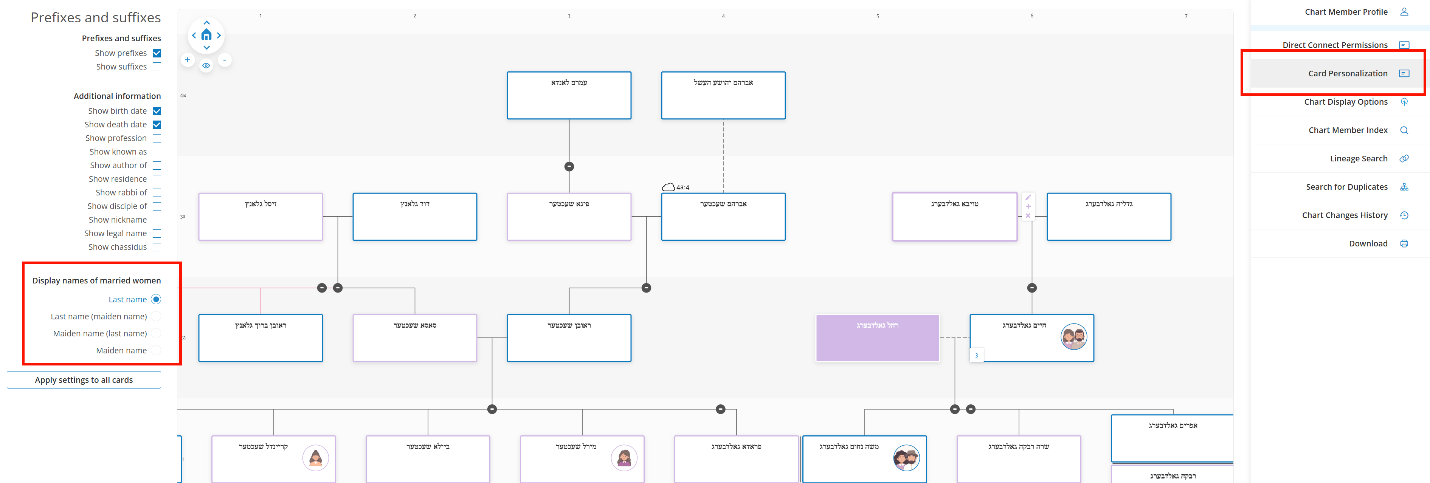Click the eye icon under navigation pad
1430x483 pixels.
coord(206,65)
